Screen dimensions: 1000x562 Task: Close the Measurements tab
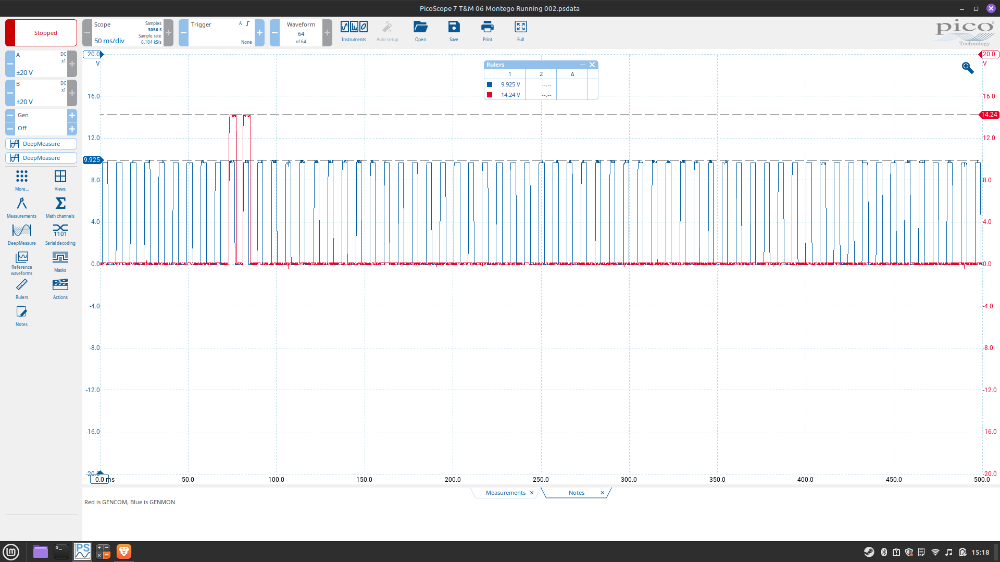532,492
